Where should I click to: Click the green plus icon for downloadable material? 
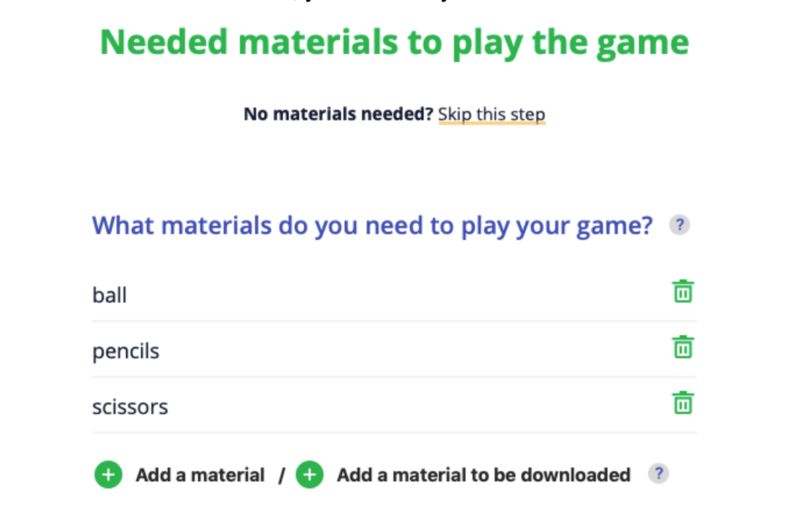(x=310, y=475)
